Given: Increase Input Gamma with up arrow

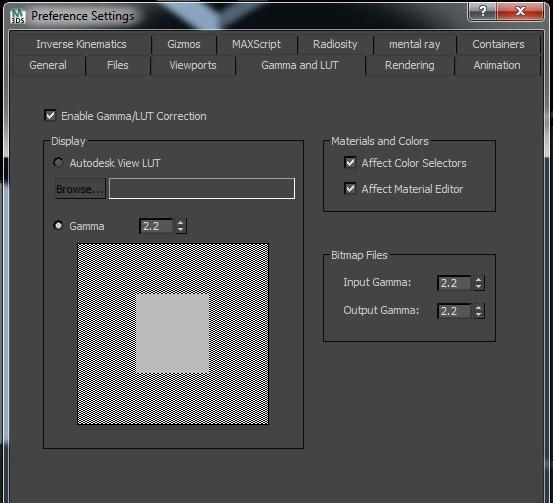Looking at the screenshot, I should coord(479,280).
